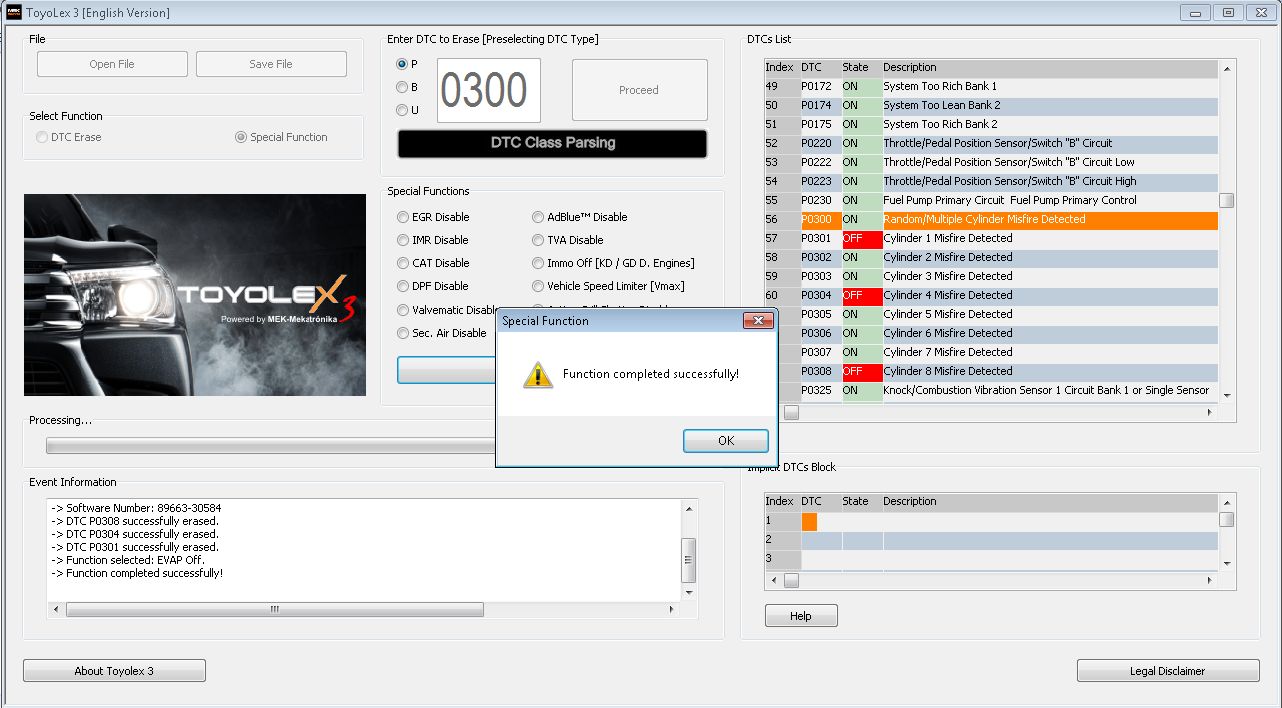The image size is (1282, 708).
Task: Close the Special Function dialog with X
Action: [x=758, y=321]
